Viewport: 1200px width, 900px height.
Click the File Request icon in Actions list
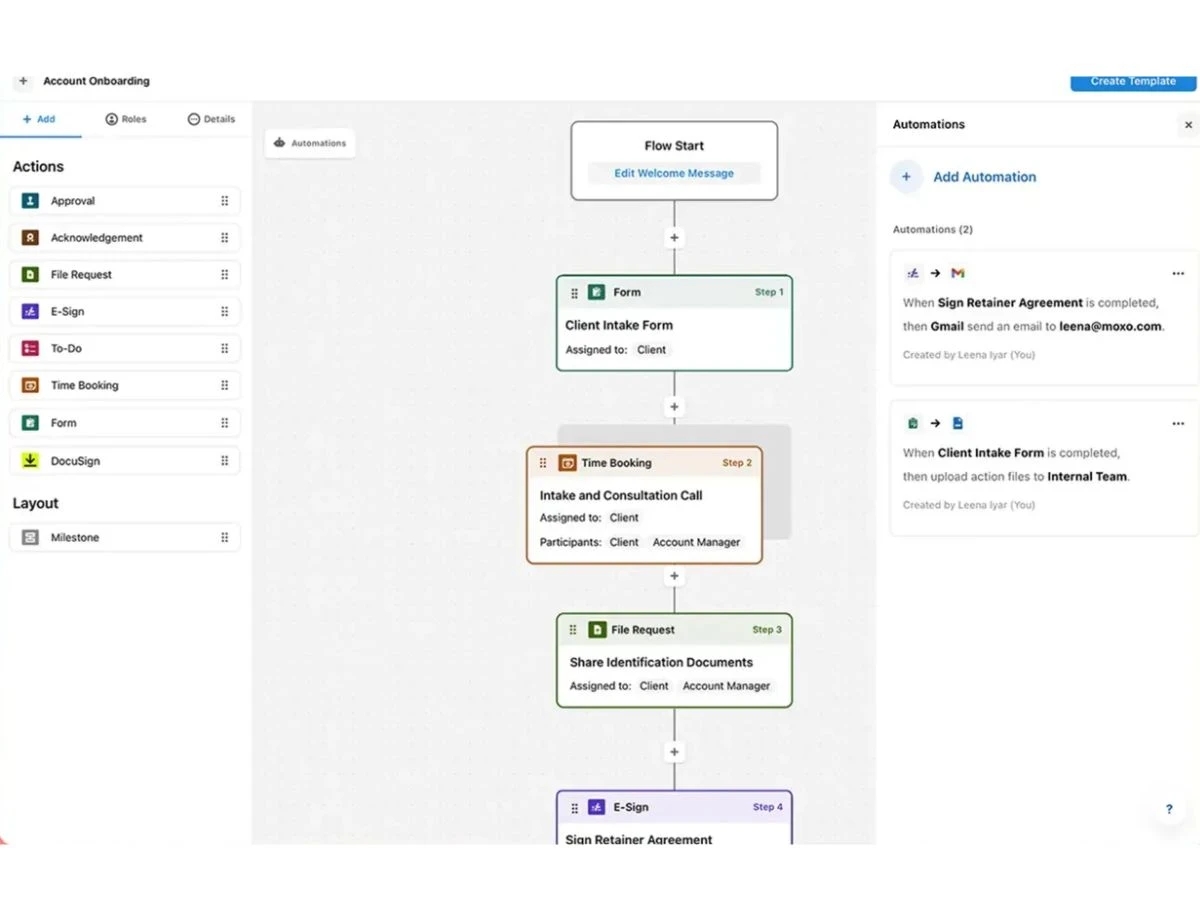point(30,275)
